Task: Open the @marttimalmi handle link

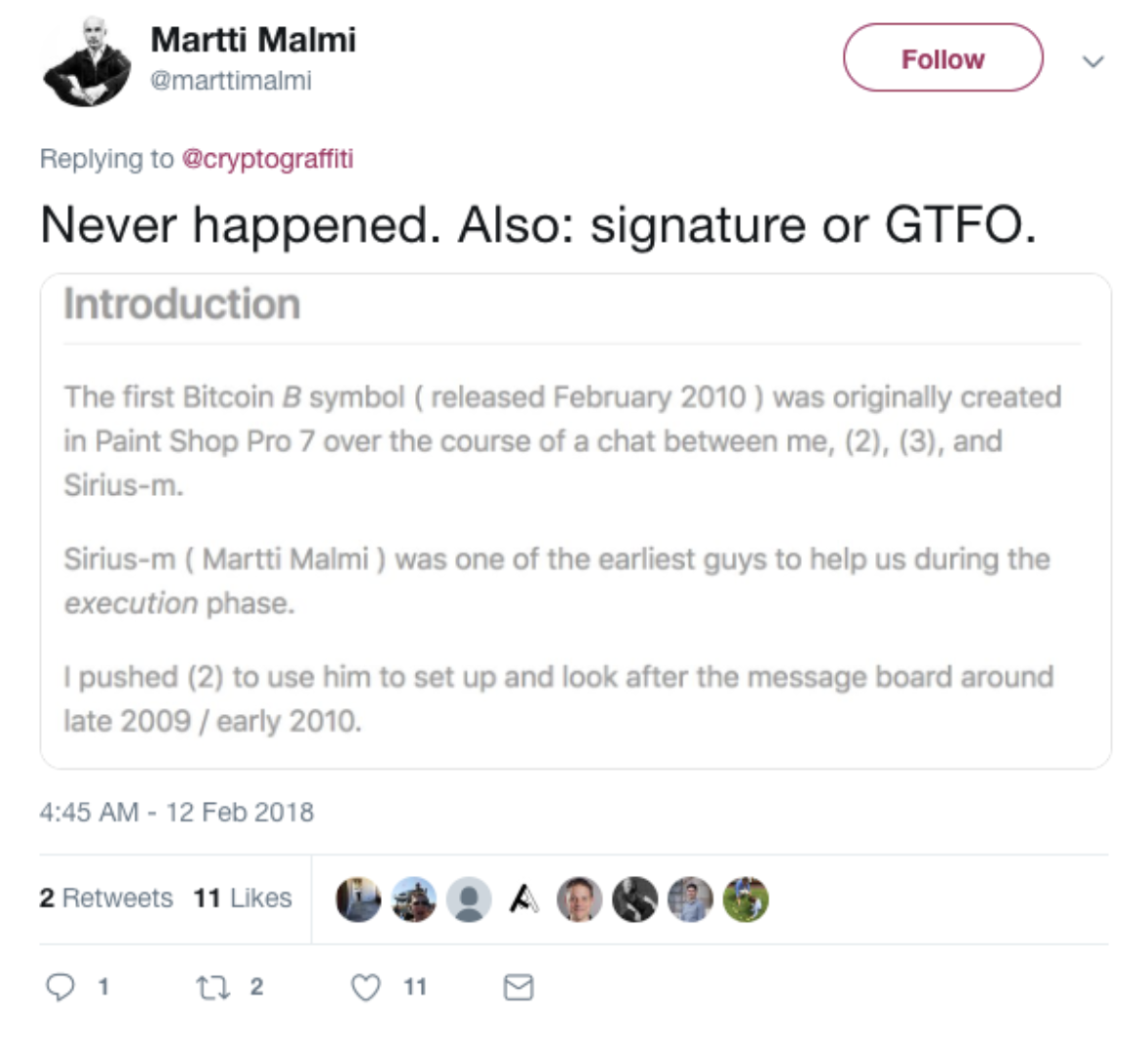Action: point(231,81)
